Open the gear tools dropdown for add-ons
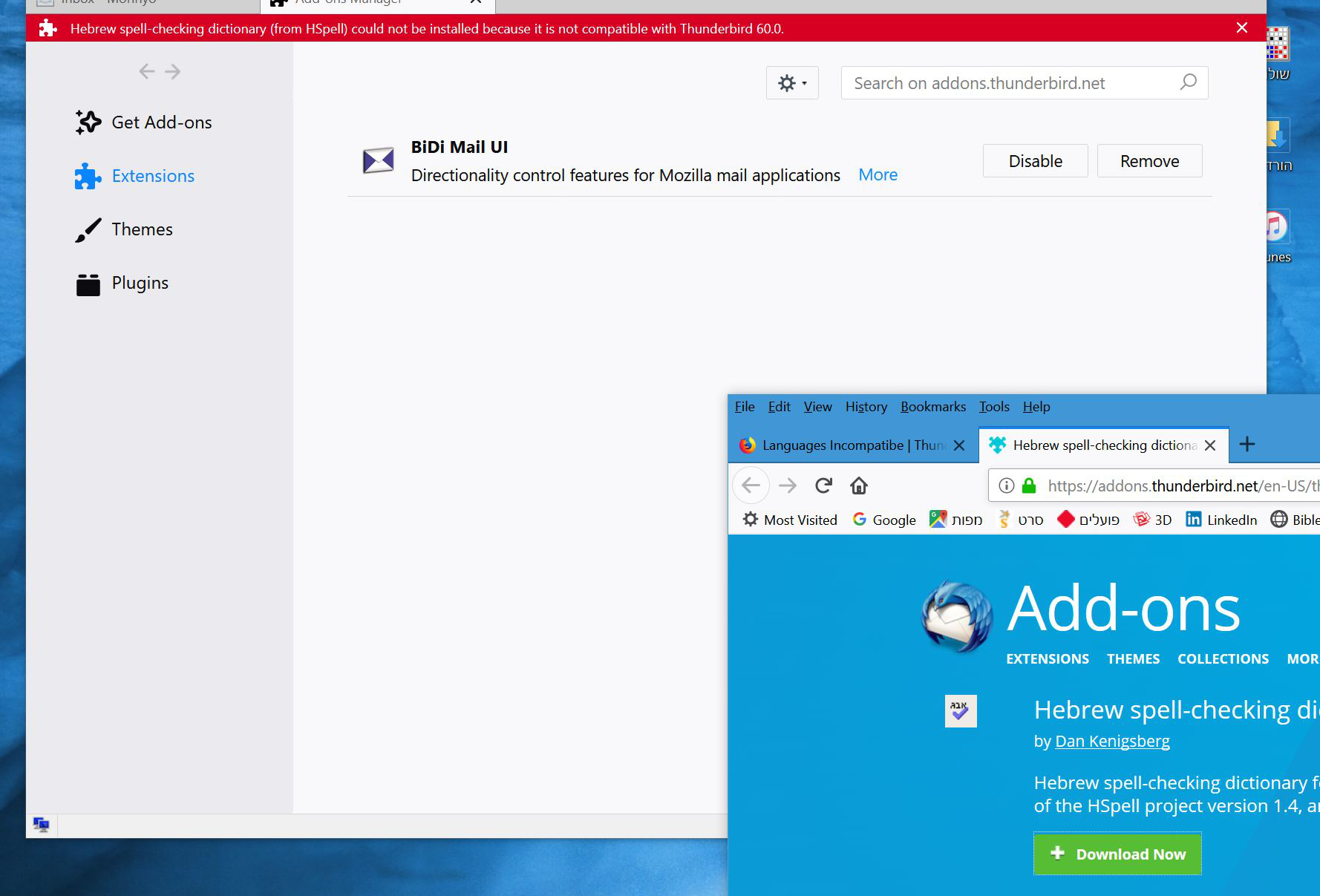 click(x=792, y=83)
